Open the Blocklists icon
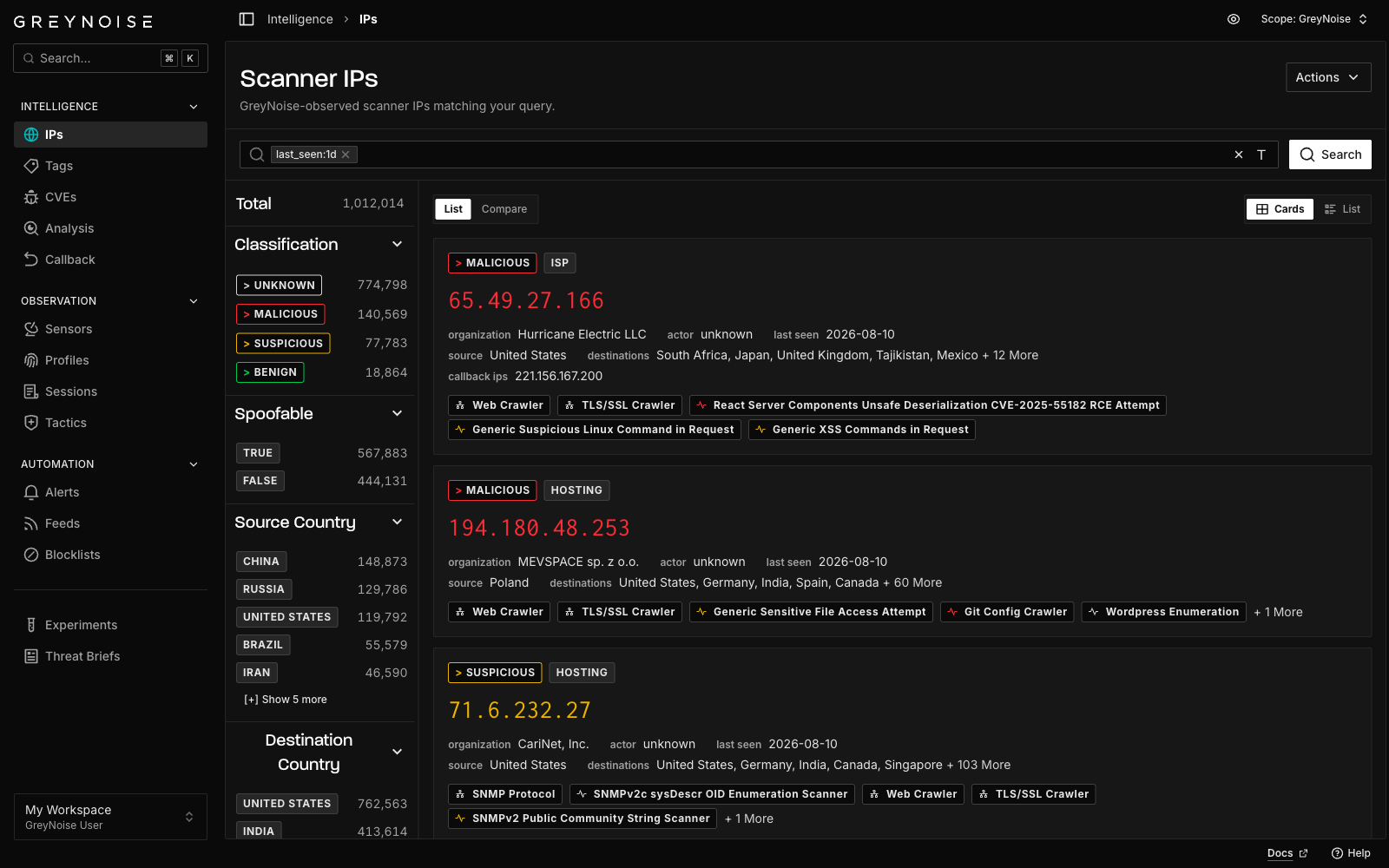 point(31,555)
